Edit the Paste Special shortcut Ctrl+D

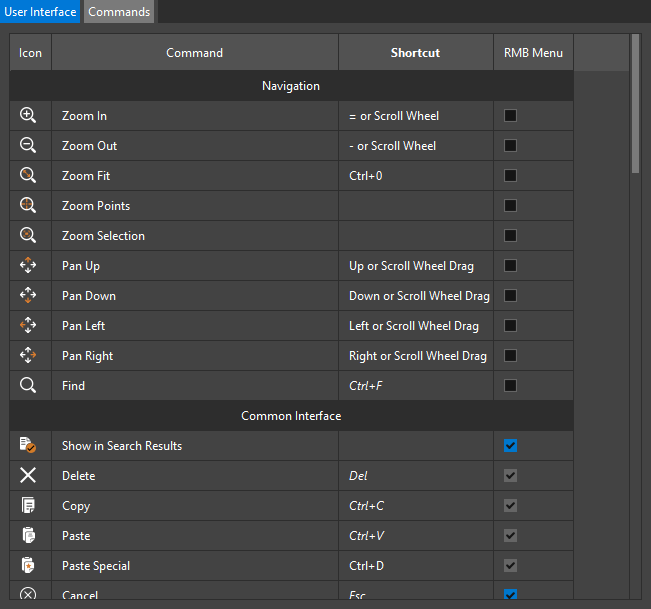click(416, 565)
